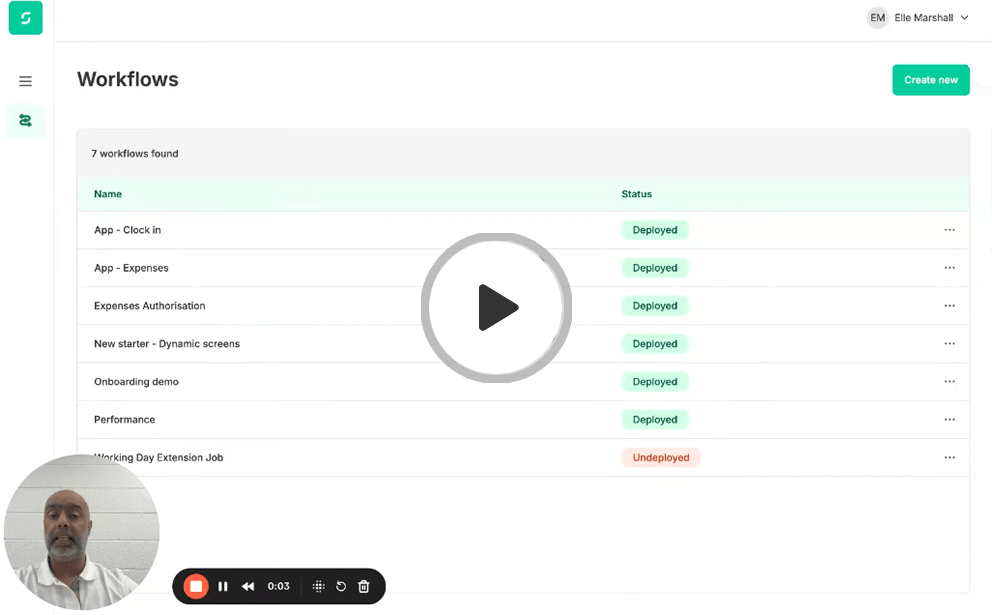Screen dimensions: 992x615
Task: Delete the recording with trash icon
Action: point(364,587)
